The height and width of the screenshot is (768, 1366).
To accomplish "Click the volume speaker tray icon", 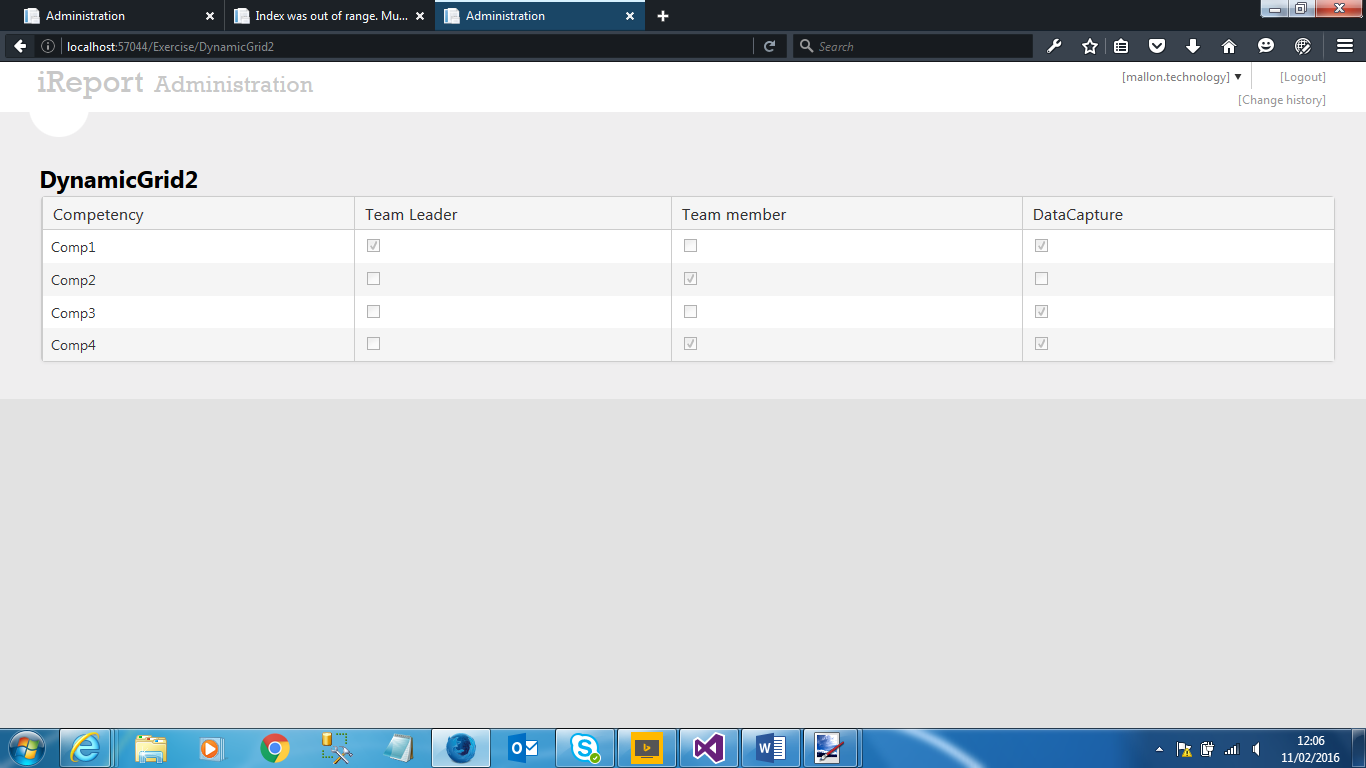I will (x=1256, y=749).
